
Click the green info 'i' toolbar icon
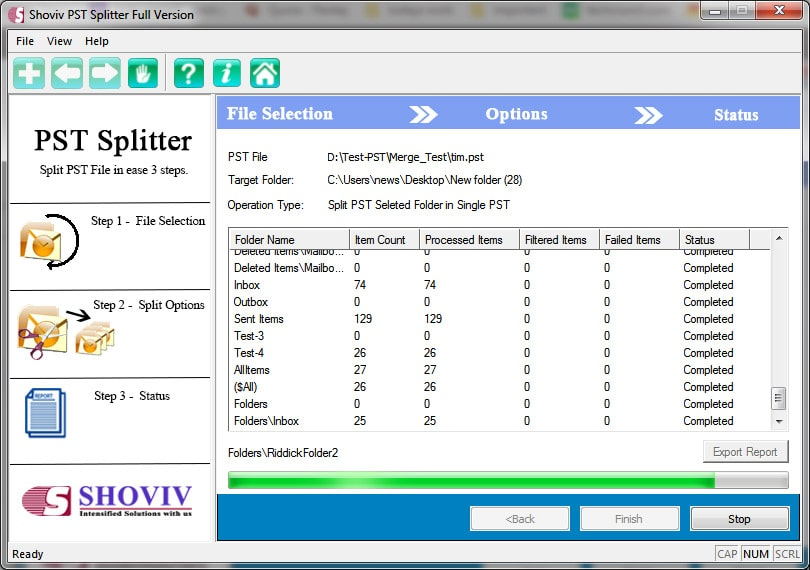[x=227, y=73]
